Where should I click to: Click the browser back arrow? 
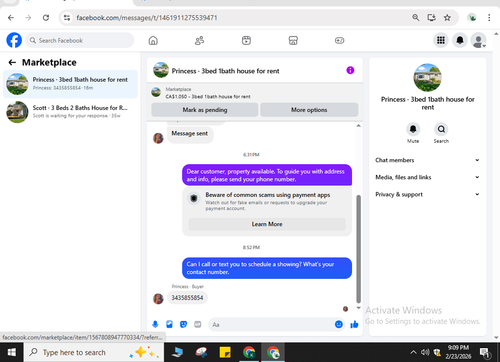coord(11,18)
